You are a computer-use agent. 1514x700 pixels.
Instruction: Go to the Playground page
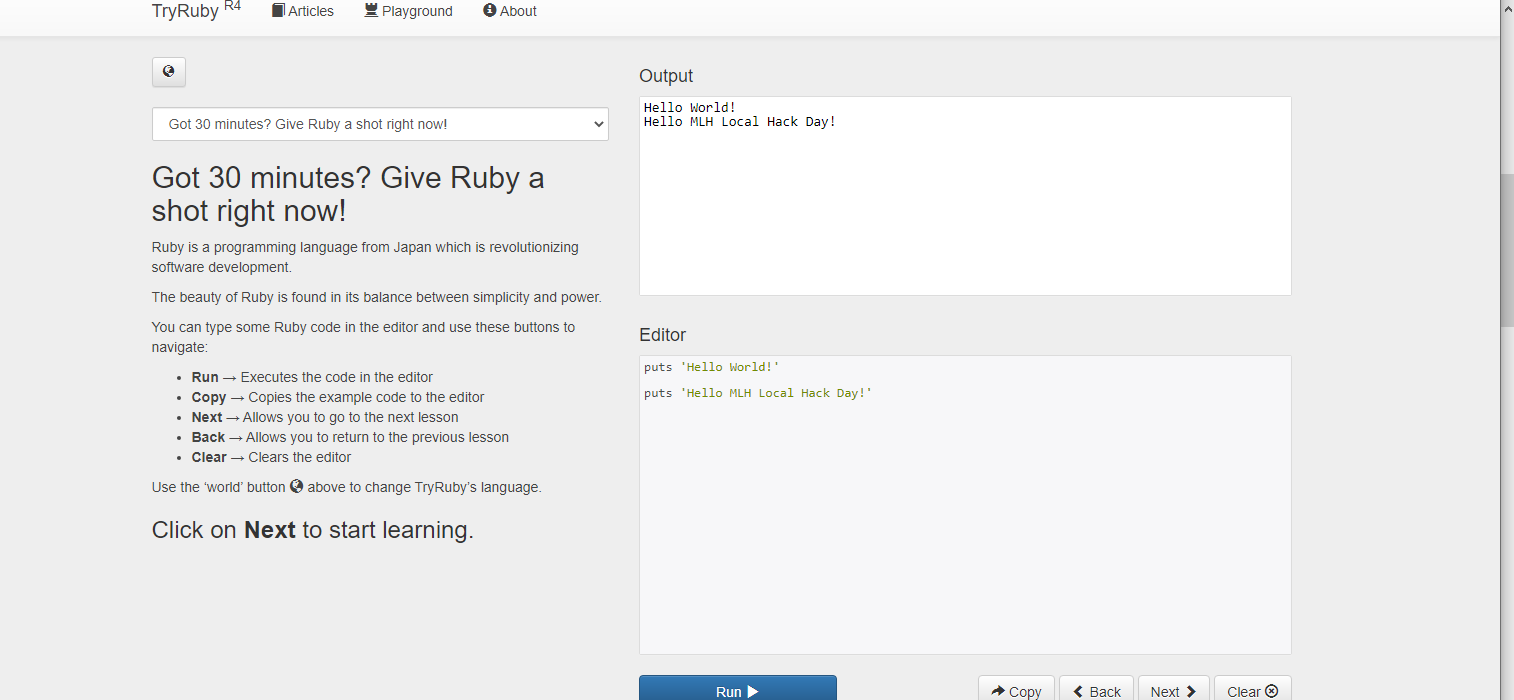click(x=408, y=11)
